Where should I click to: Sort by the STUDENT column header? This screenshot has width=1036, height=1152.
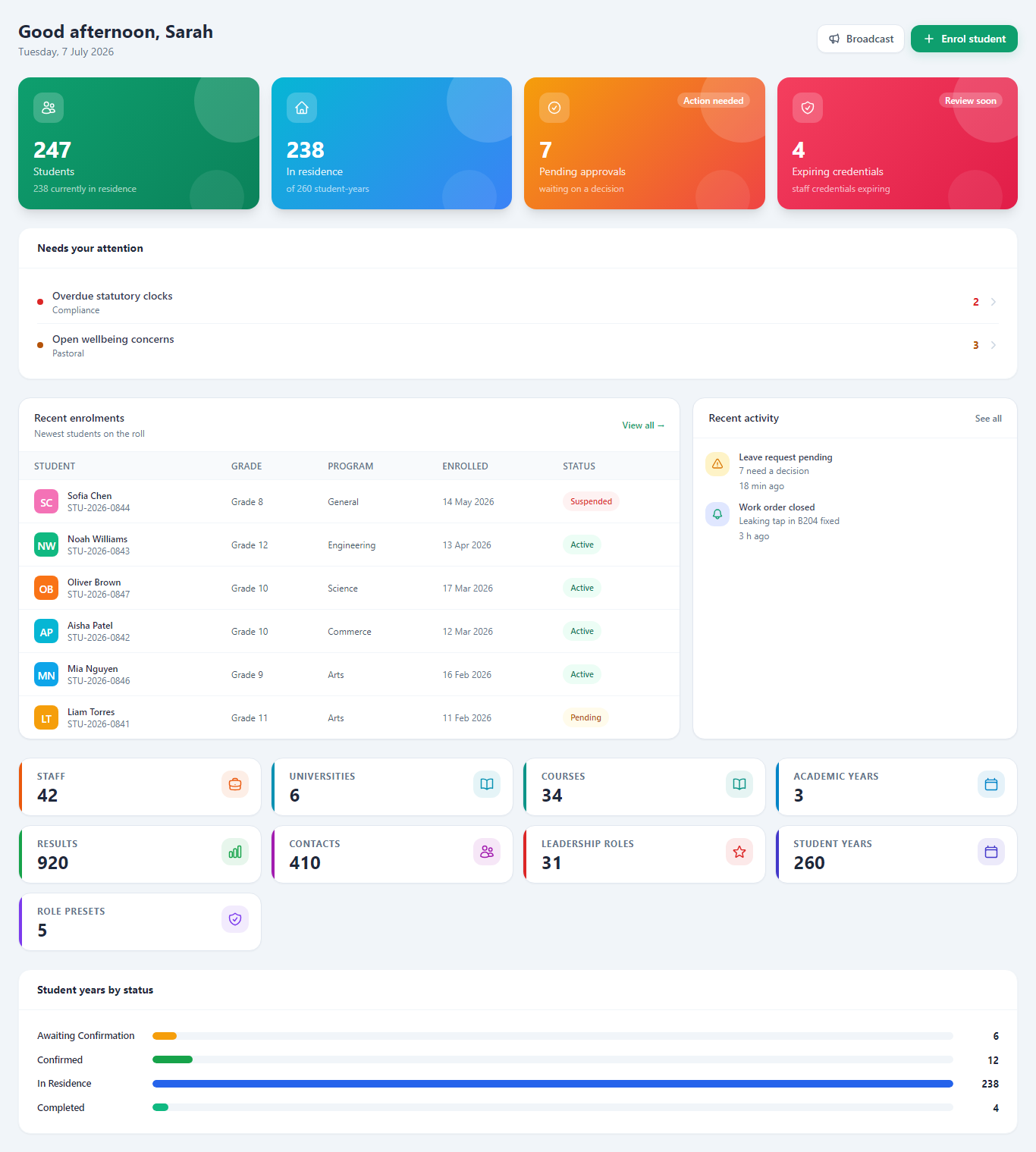coord(55,466)
